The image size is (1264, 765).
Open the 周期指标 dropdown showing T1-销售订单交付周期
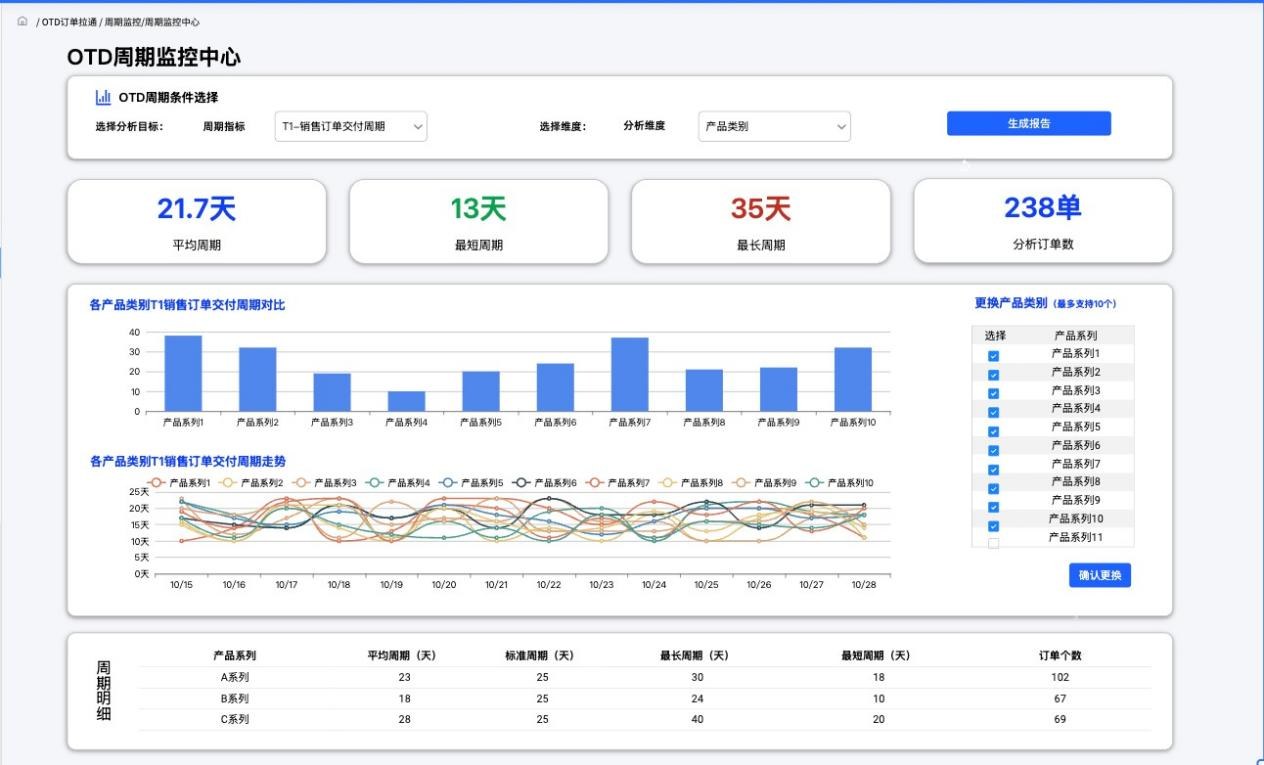tap(350, 127)
